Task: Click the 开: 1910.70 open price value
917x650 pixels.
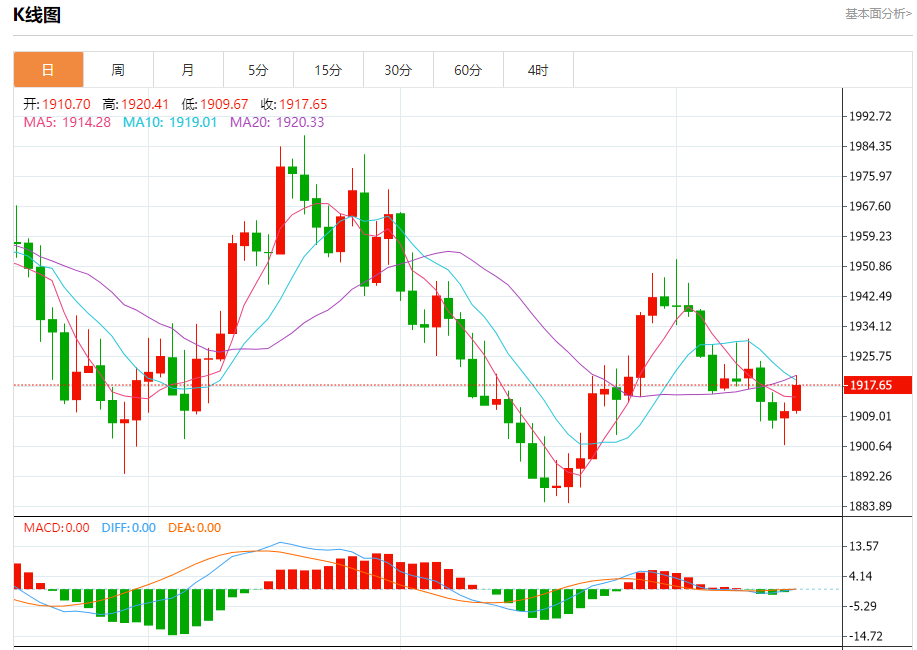Action: [57, 105]
